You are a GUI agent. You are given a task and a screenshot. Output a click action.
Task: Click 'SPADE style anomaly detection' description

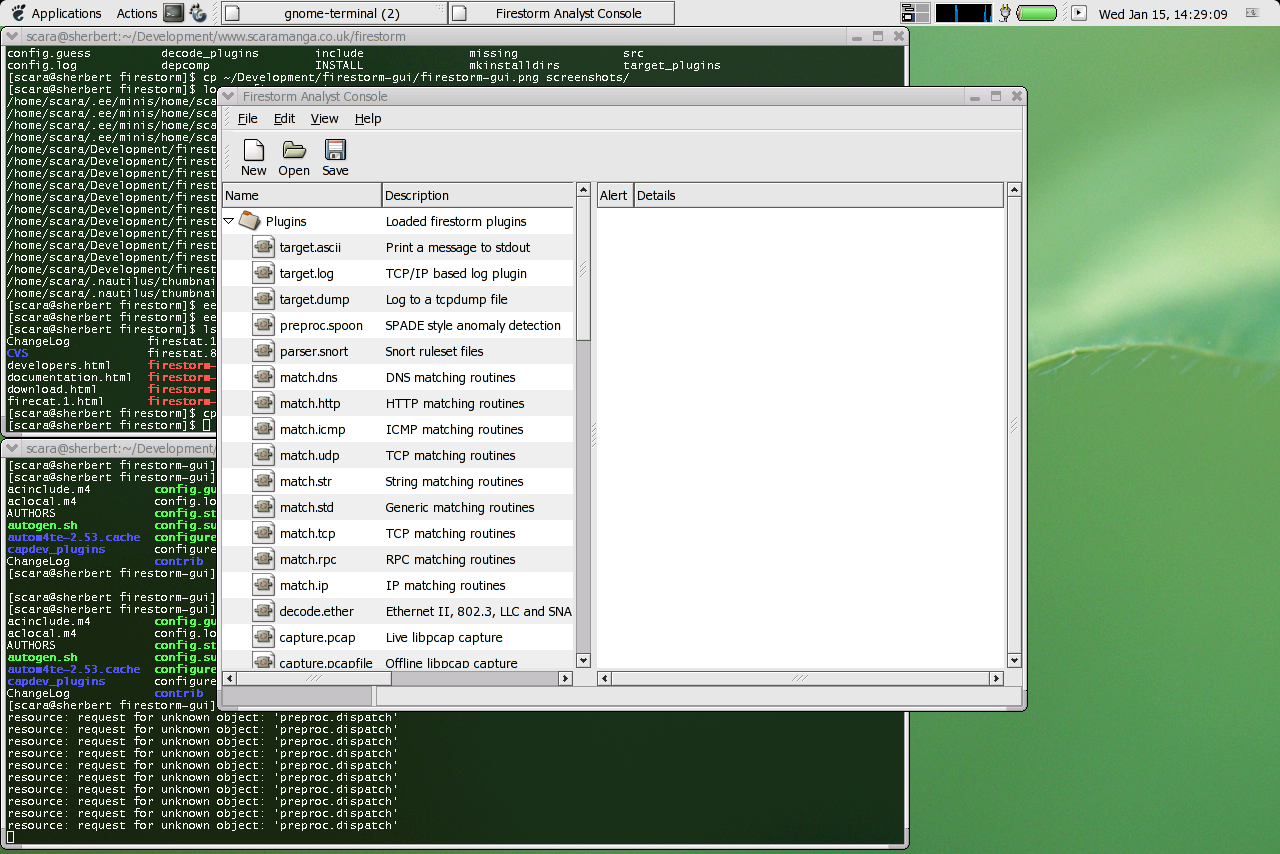[x=473, y=326]
